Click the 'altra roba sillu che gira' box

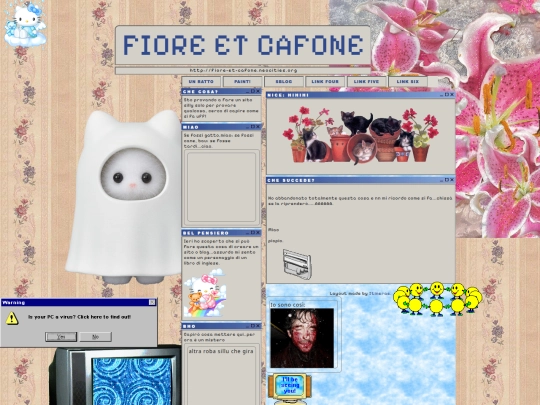tap(221, 375)
